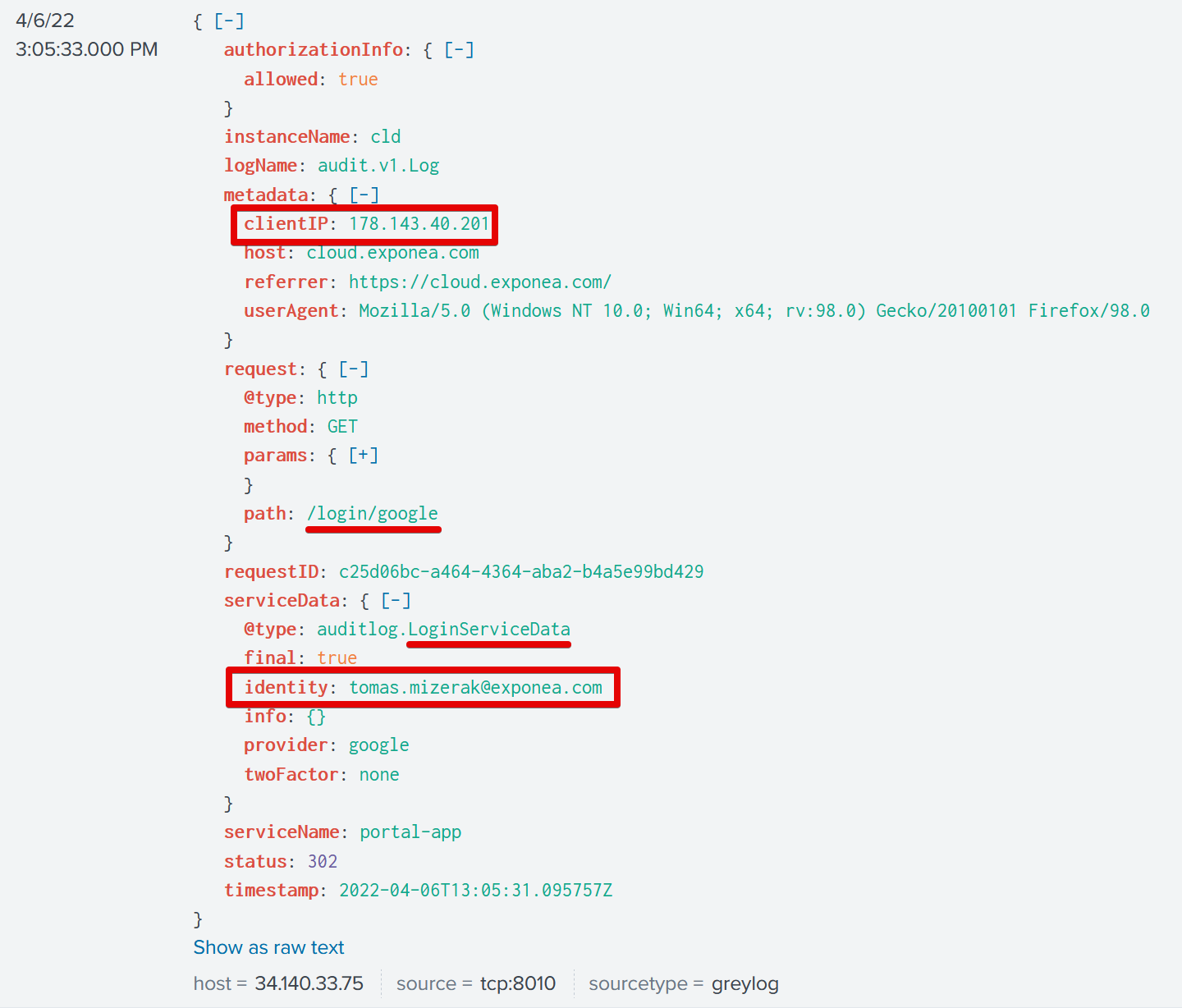Select the clientIP value 178.143.40.201
This screenshot has width=1182, height=1008.
(x=419, y=224)
